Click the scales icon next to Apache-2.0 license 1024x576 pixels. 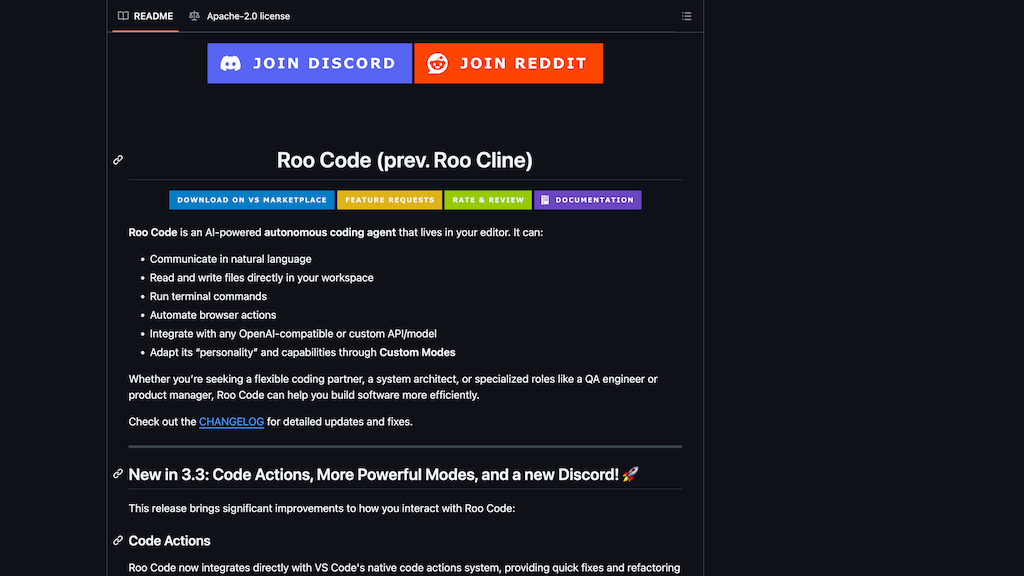coord(194,16)
